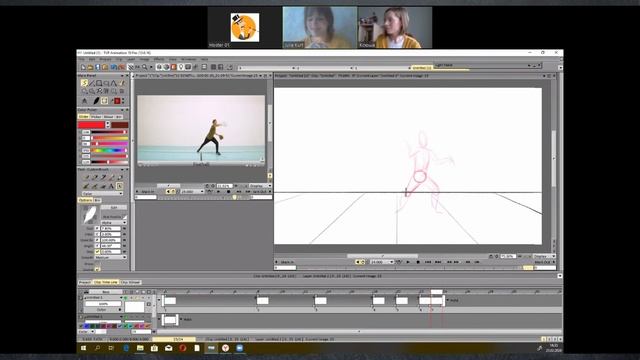Click the new project toolbar icon

click(x=83, y=67)
